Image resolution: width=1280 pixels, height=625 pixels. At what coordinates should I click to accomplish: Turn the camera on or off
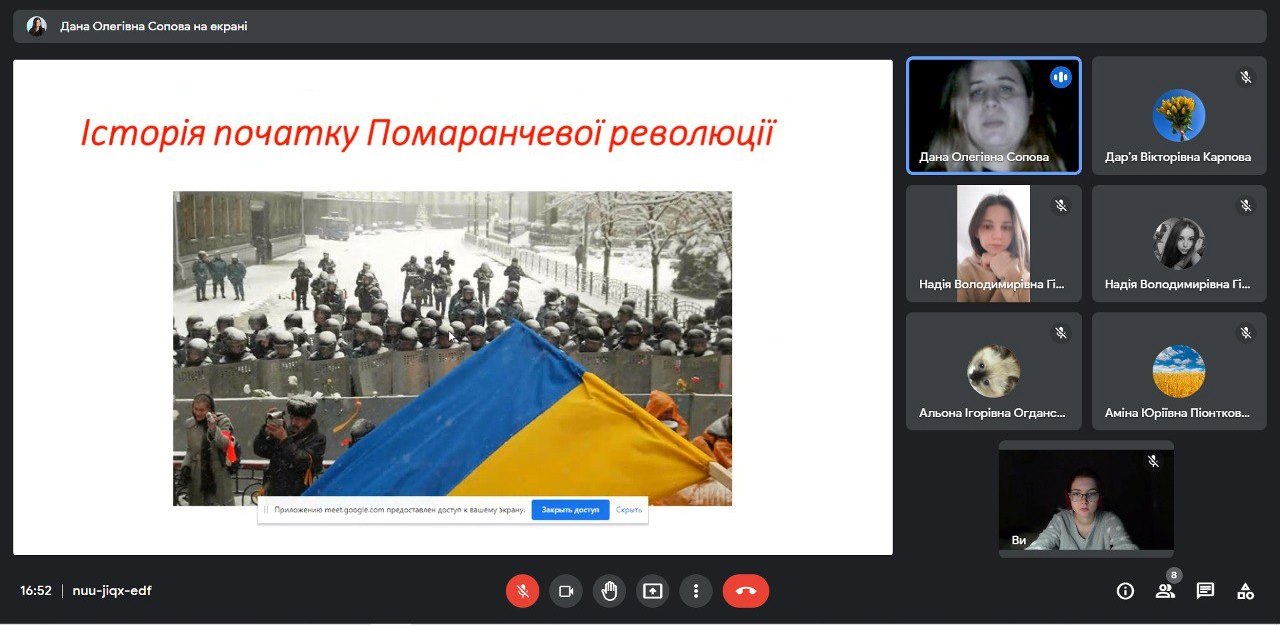[565, 591]
